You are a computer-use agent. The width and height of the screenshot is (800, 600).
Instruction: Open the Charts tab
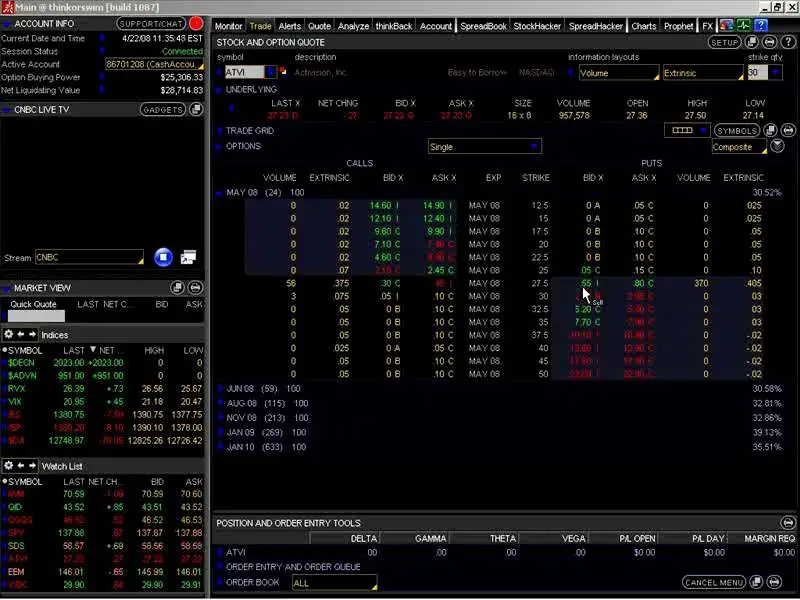(x=643, y=26)
